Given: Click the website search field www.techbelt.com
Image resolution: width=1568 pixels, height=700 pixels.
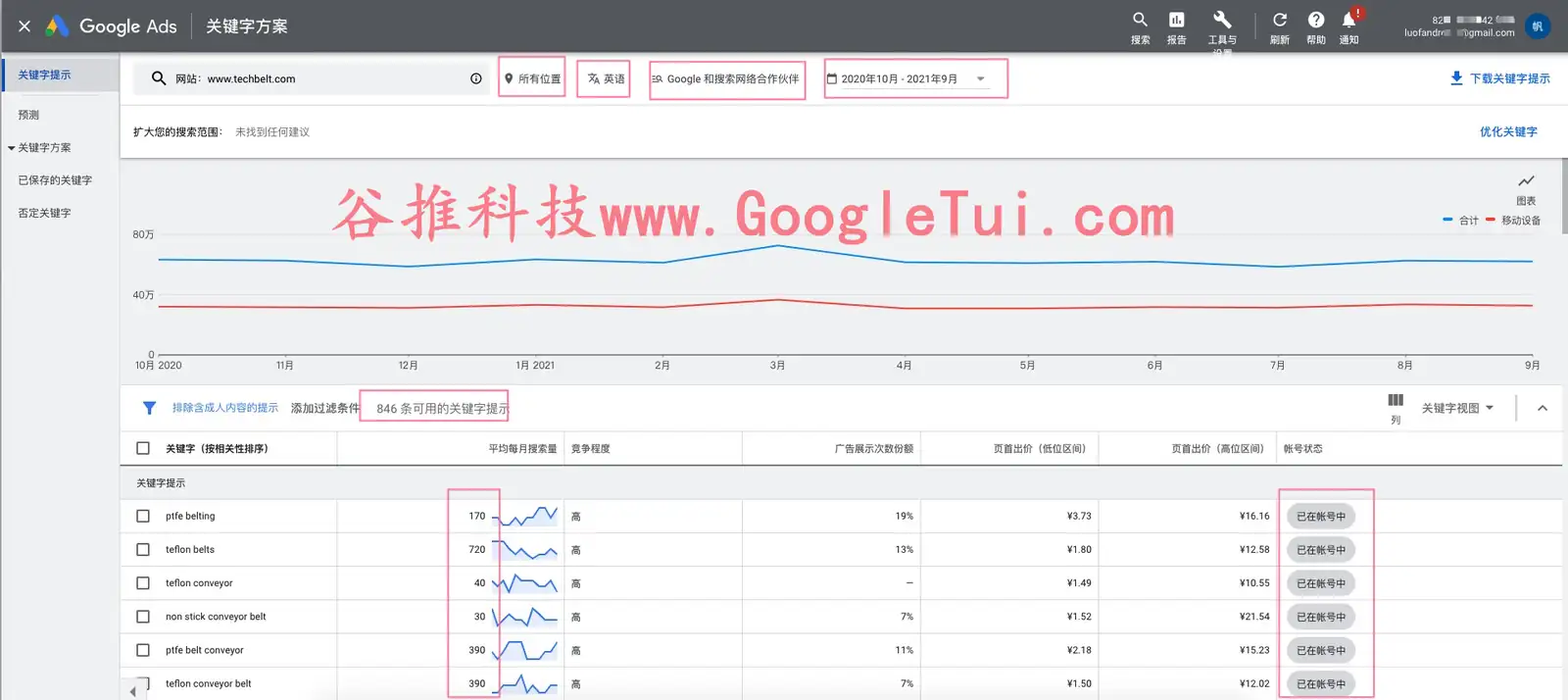Looking at the screenshot, I should pyautogui.click(x=312, y=78).
